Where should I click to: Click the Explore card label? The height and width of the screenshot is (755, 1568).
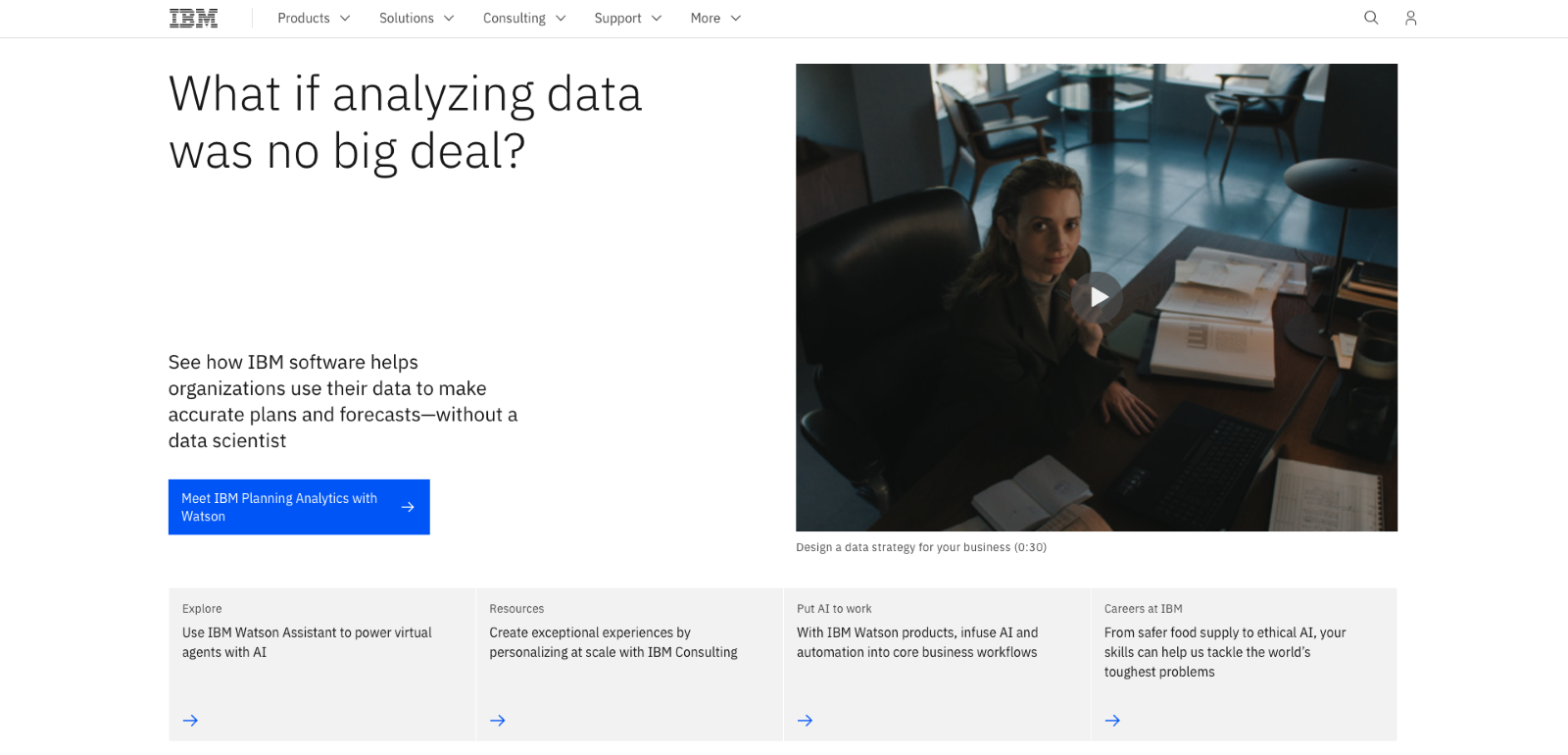pyautogui.click(x=202, y=609)
